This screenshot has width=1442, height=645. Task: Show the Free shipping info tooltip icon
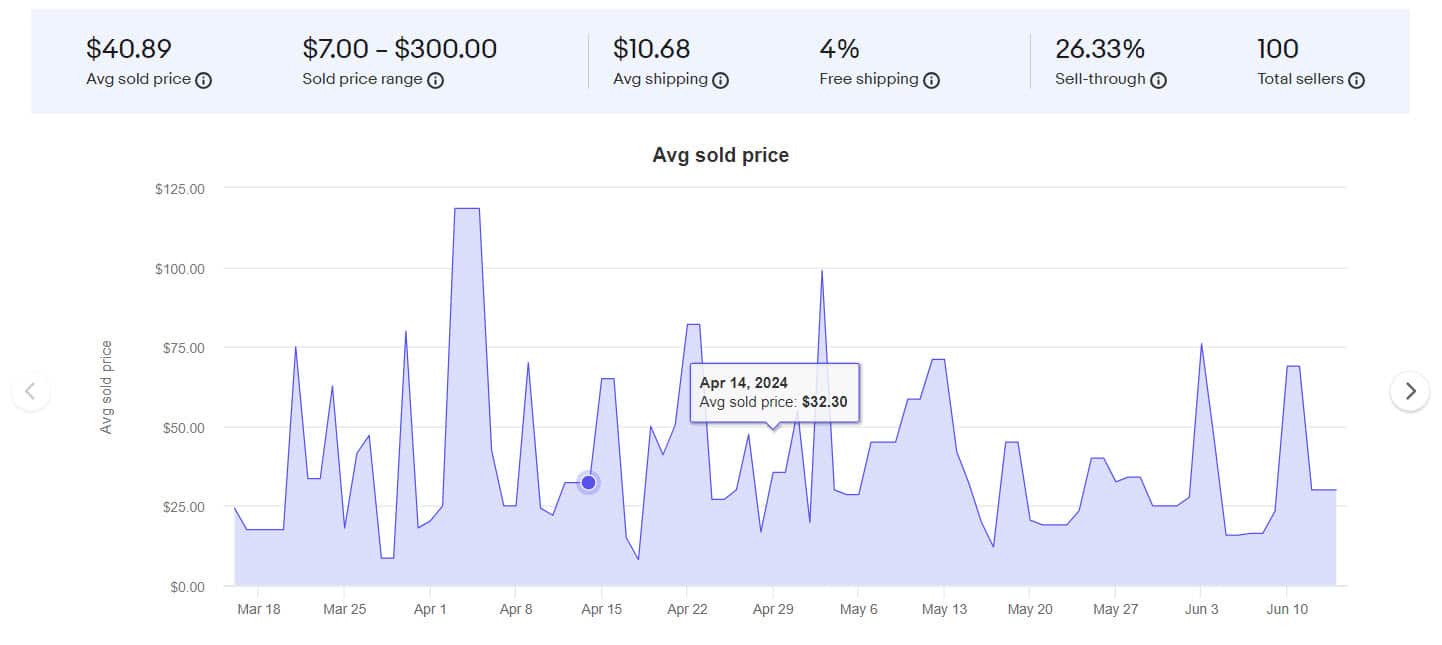(x=931, y=80)
